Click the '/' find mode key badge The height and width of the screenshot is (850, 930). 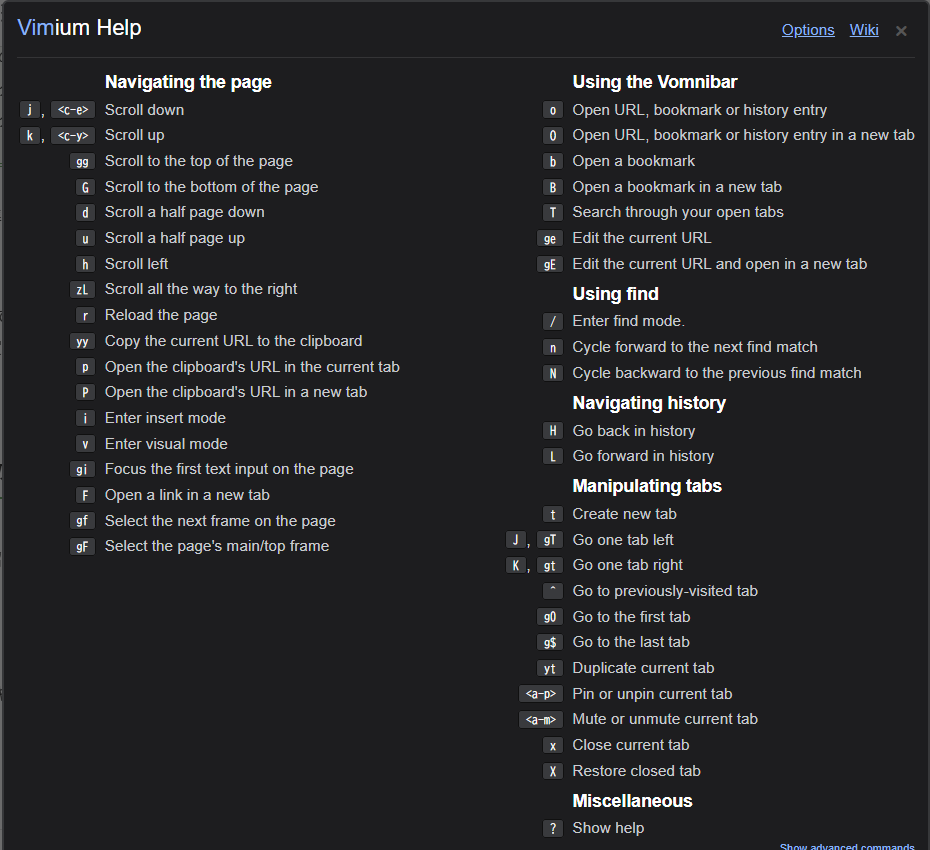tap(553, 321)
